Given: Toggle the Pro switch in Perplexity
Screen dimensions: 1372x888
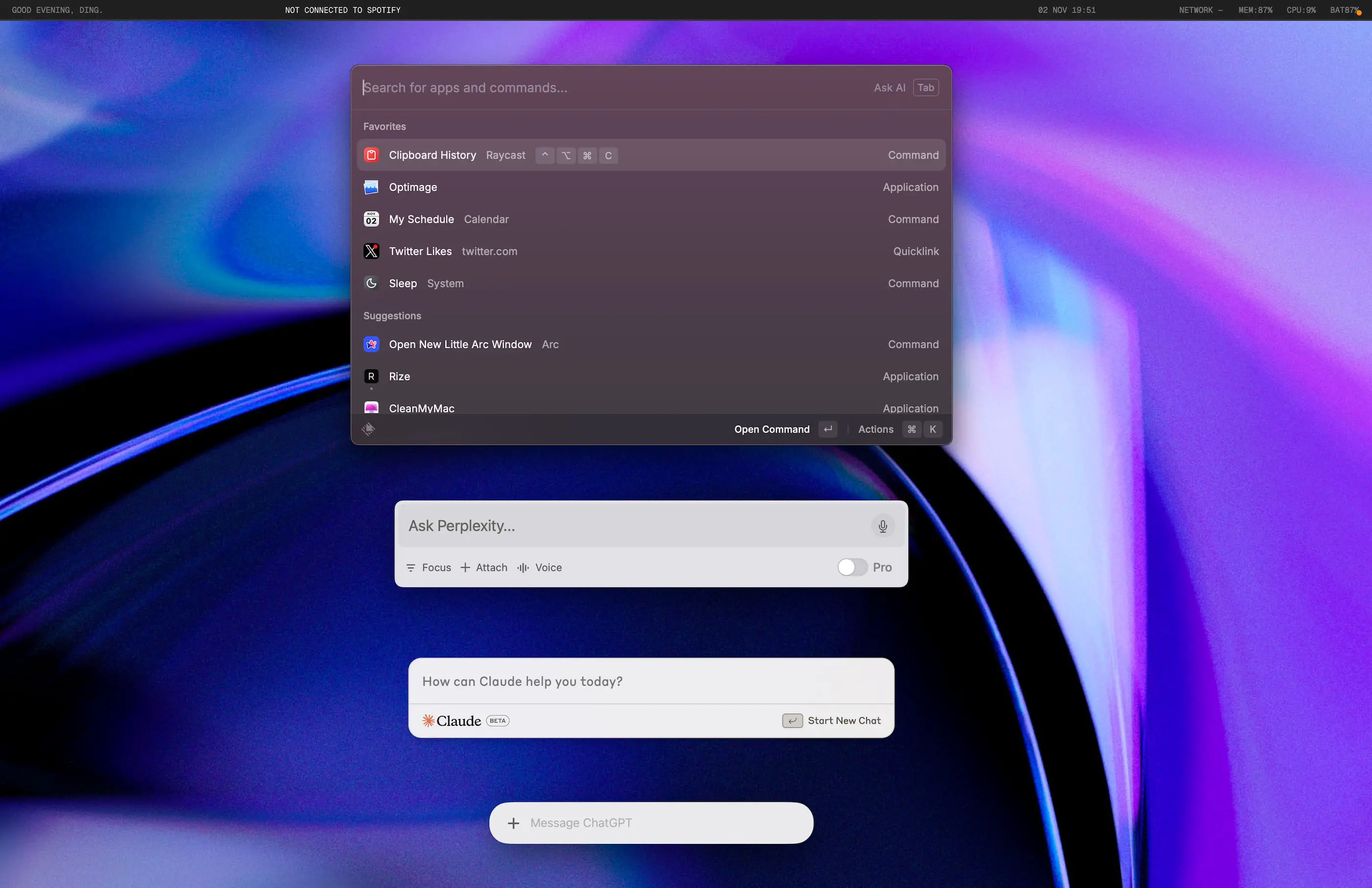Looking at the screenshot, I should tap(852, 568).
